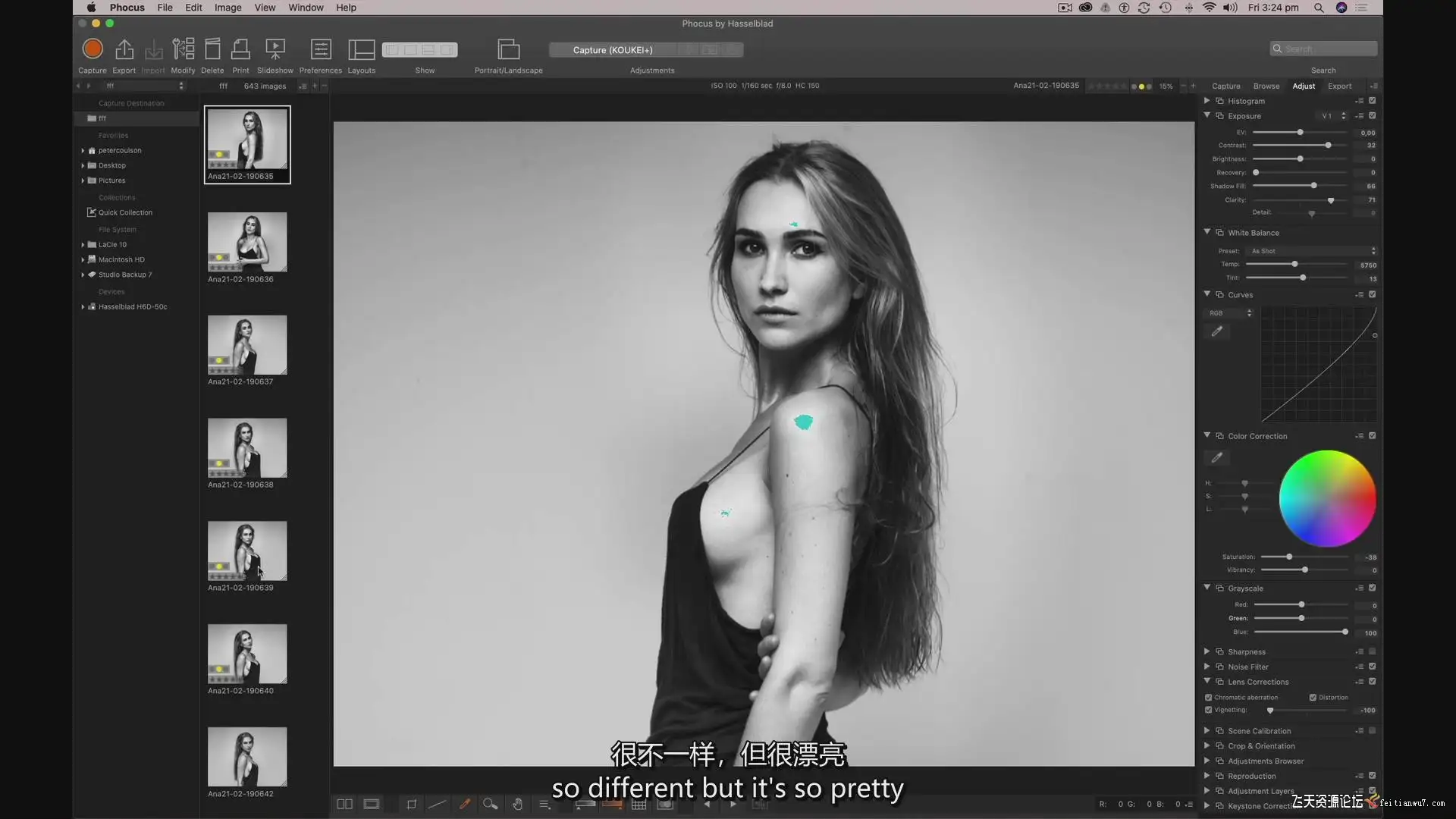This screenshot has width=1456, height=819.
Task: Open the Image menu
Action: (227, 8)
